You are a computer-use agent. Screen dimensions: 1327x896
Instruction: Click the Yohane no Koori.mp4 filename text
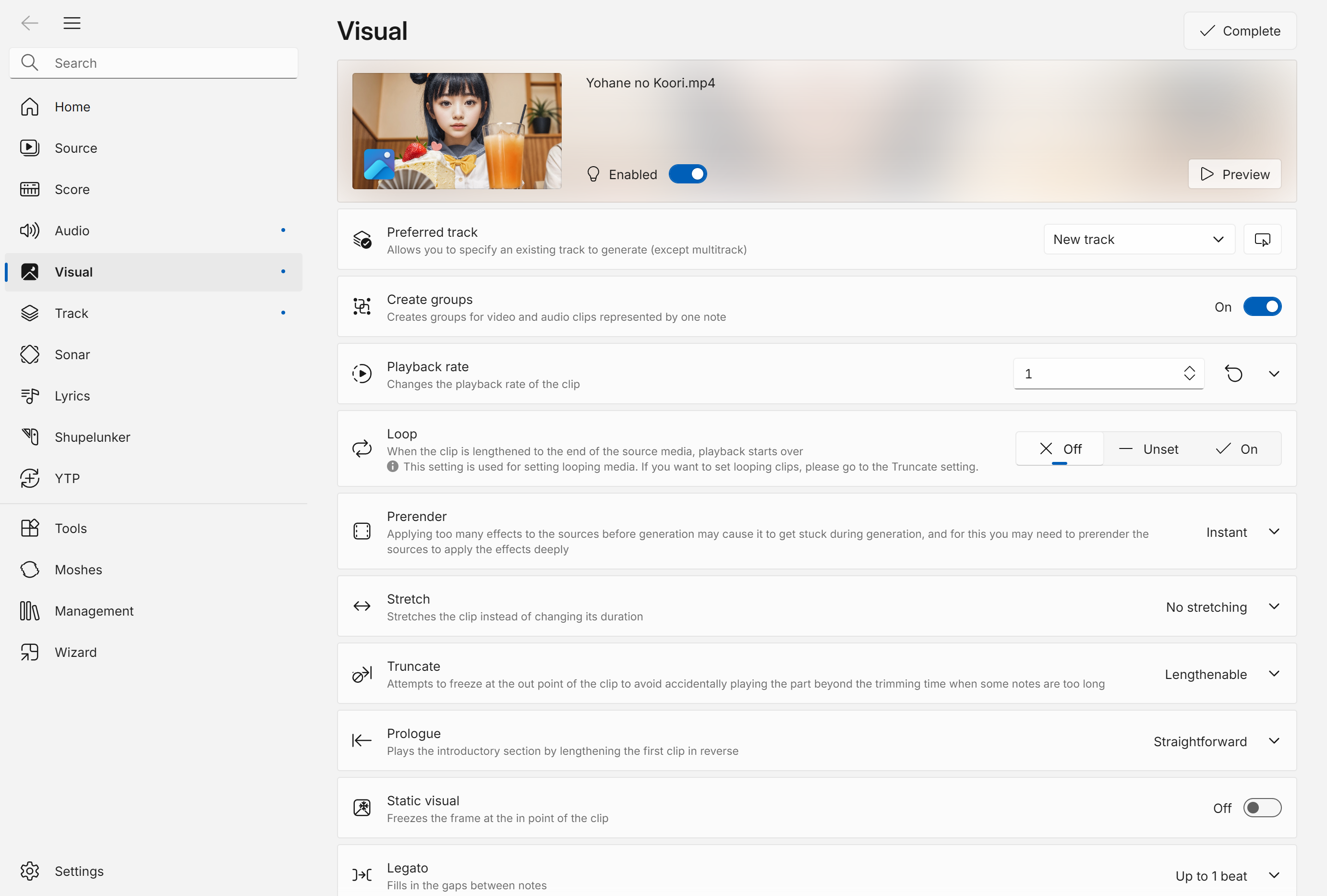pos(651,83)
